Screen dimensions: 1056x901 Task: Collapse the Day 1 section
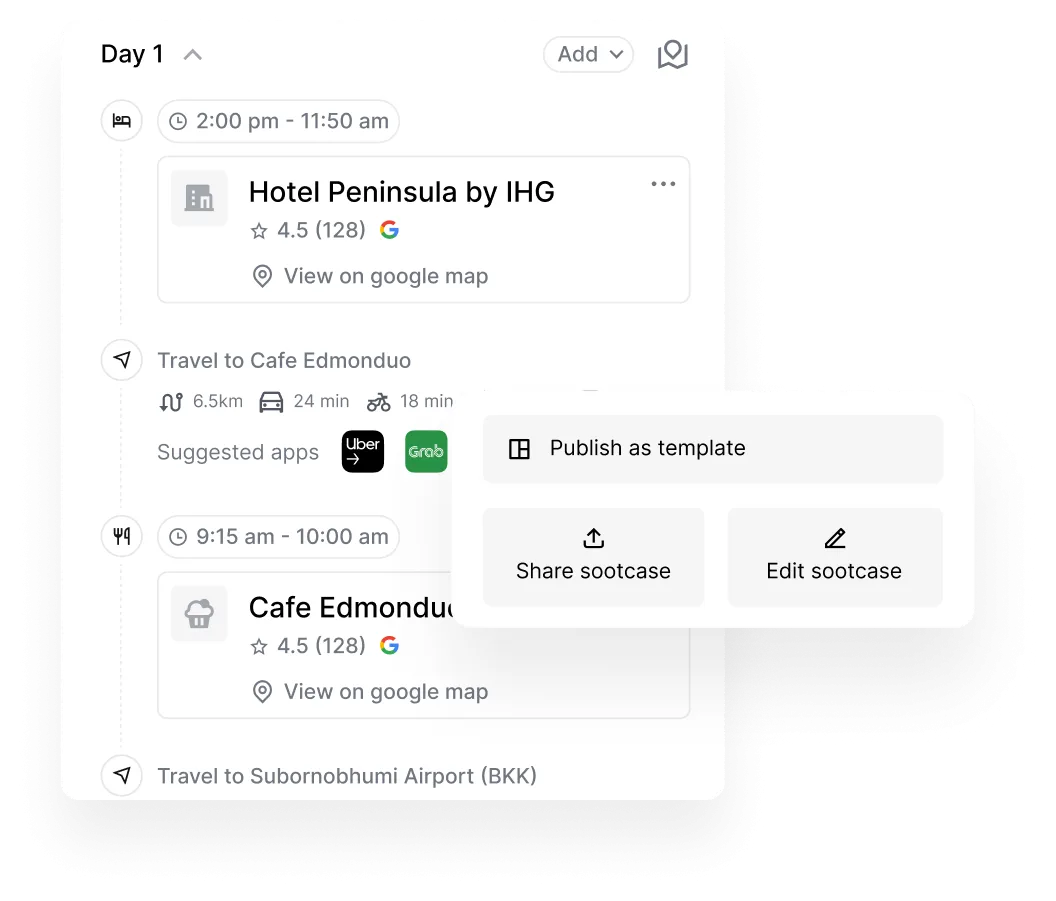(191, 54)
